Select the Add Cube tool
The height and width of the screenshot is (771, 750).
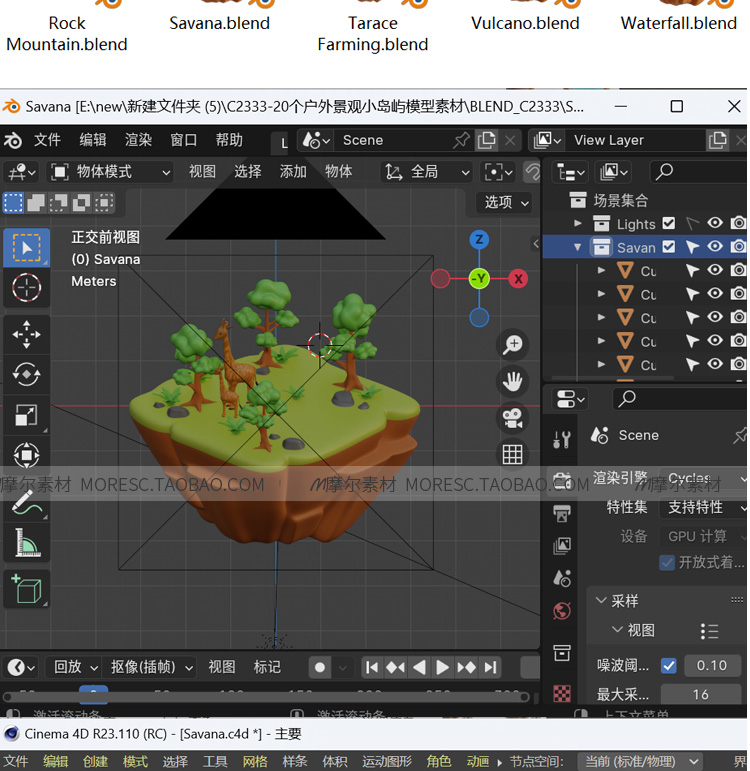pyautogui.click(x=27, y=590)
